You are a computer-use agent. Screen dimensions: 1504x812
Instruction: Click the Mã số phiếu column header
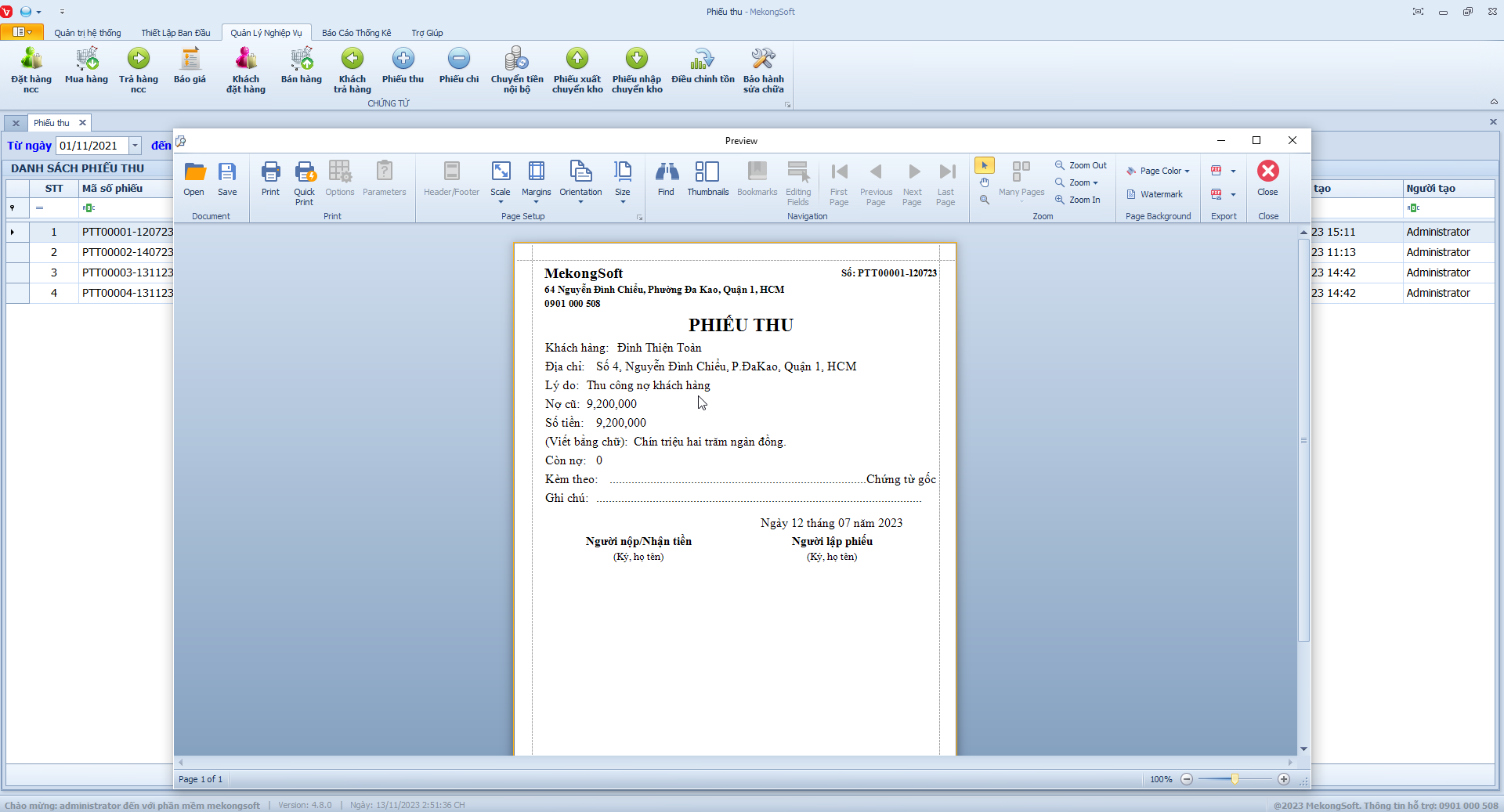tap(125, 189)
